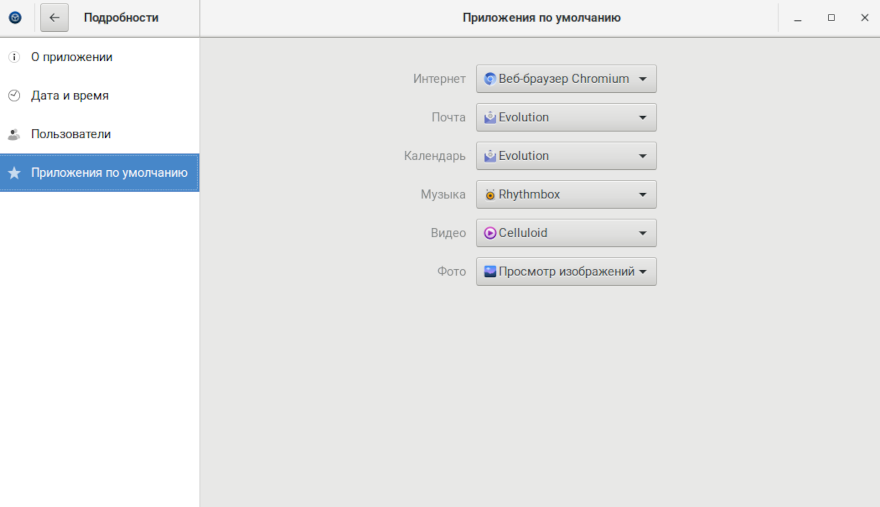This screenshot has height=507, width=880.
Task: Click the image viewer icon in Фото row
Action: (x=490, y=271)
